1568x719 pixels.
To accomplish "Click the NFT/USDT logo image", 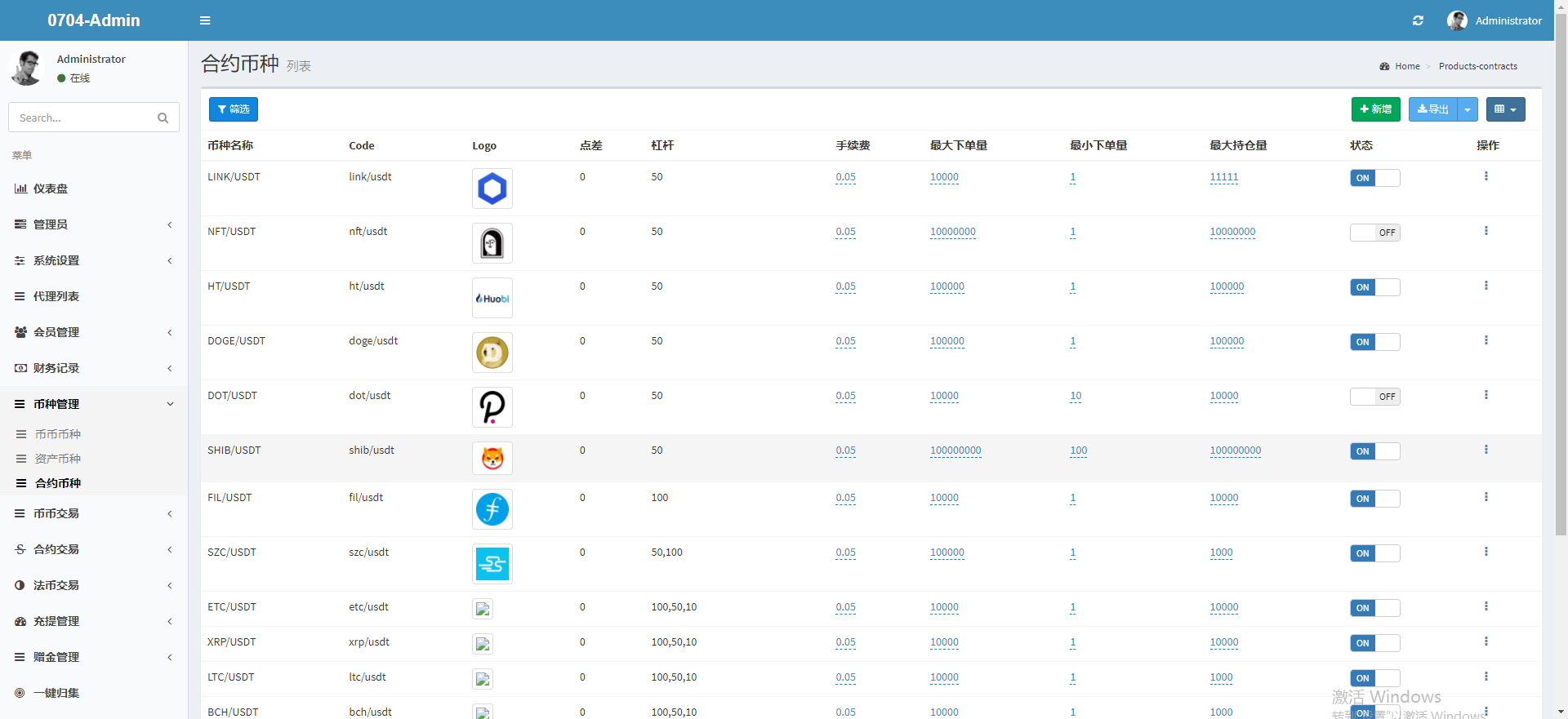I will (x=492, y=243).
